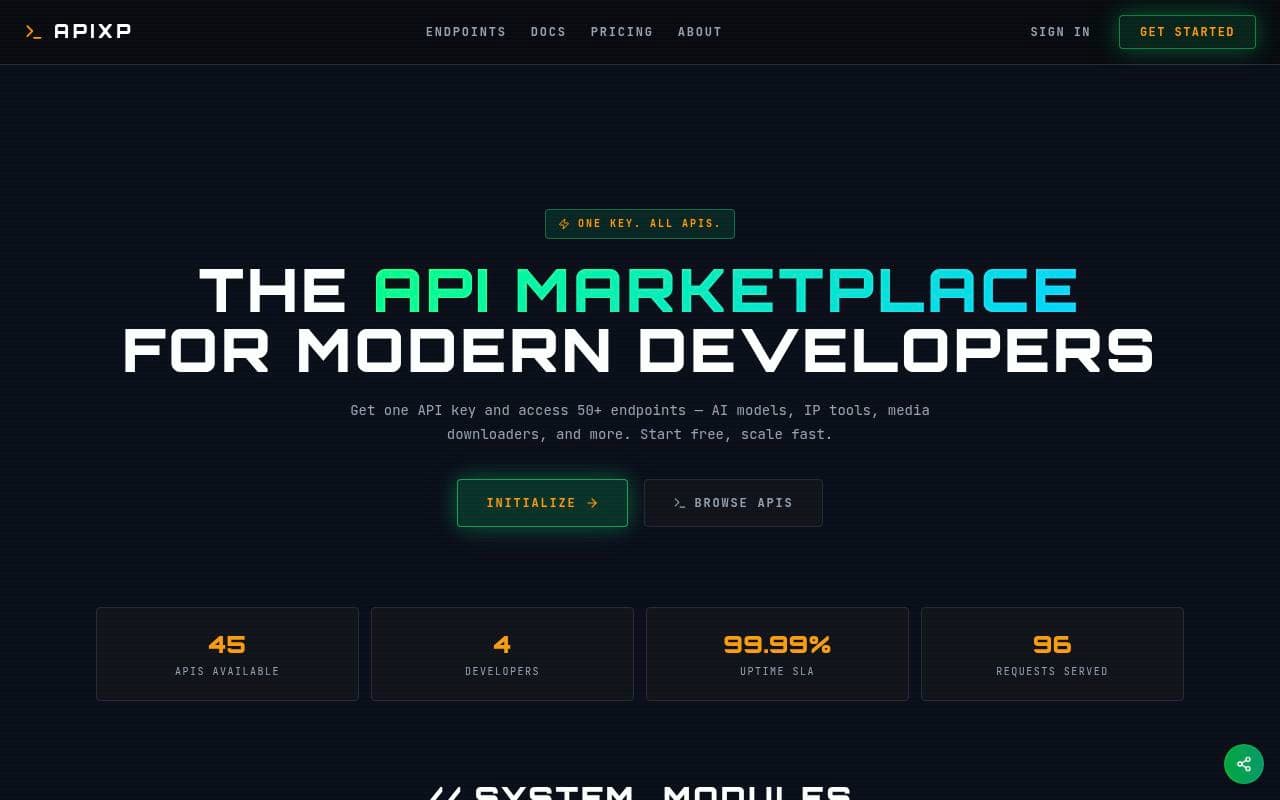Click the Browse APIs button
The image size is (1280, 800).
pos(733,503)
